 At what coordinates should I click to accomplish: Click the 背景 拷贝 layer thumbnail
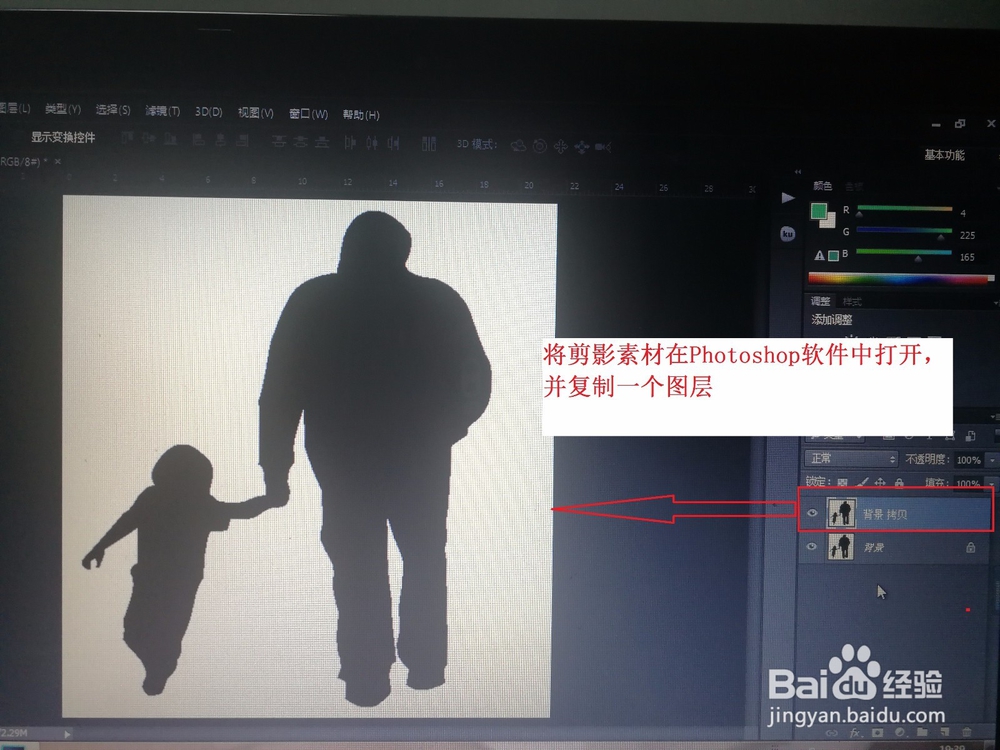pos(840,513)
